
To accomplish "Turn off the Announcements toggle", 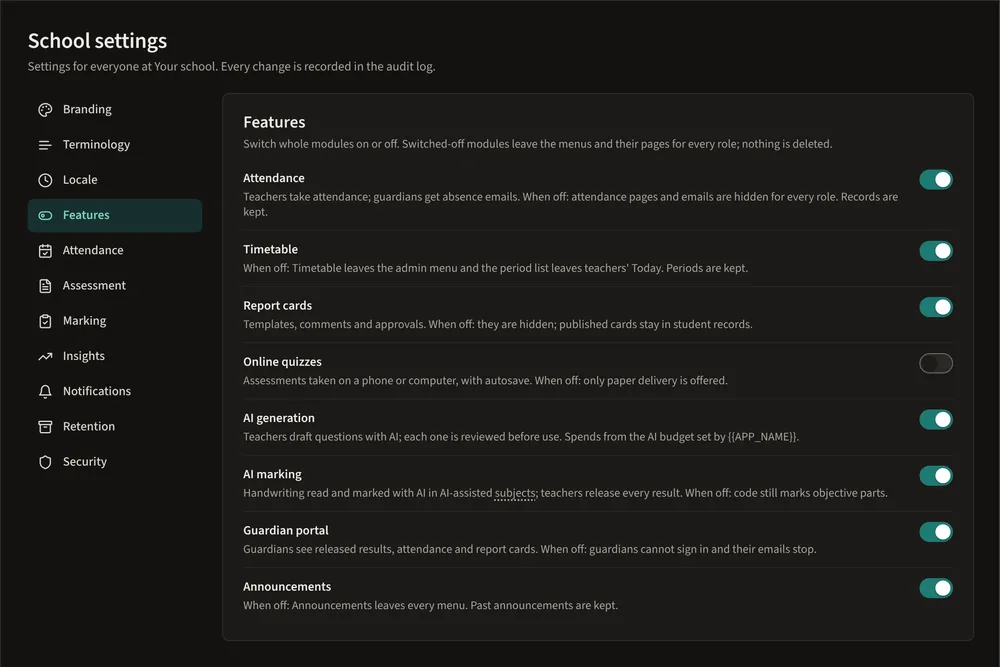I will pyautogui.click(x=936, y=588).
